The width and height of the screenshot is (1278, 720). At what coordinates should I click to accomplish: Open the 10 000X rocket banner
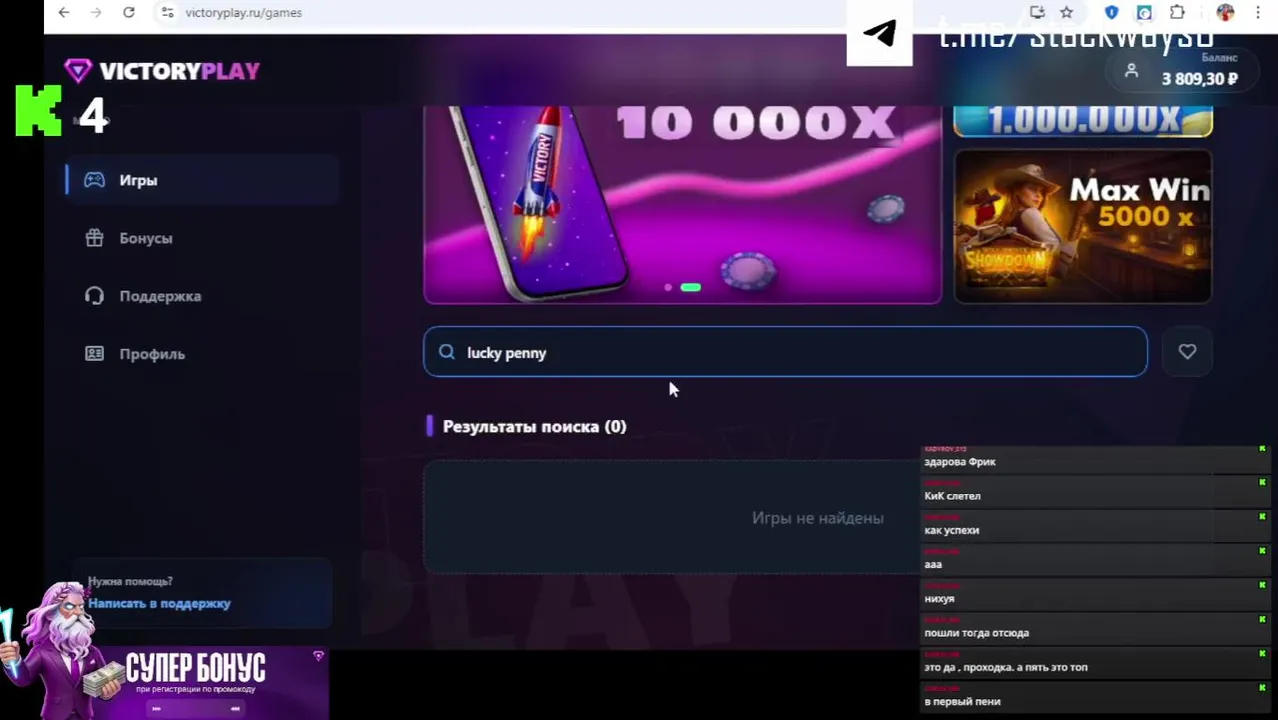click(x=682, y=205)
